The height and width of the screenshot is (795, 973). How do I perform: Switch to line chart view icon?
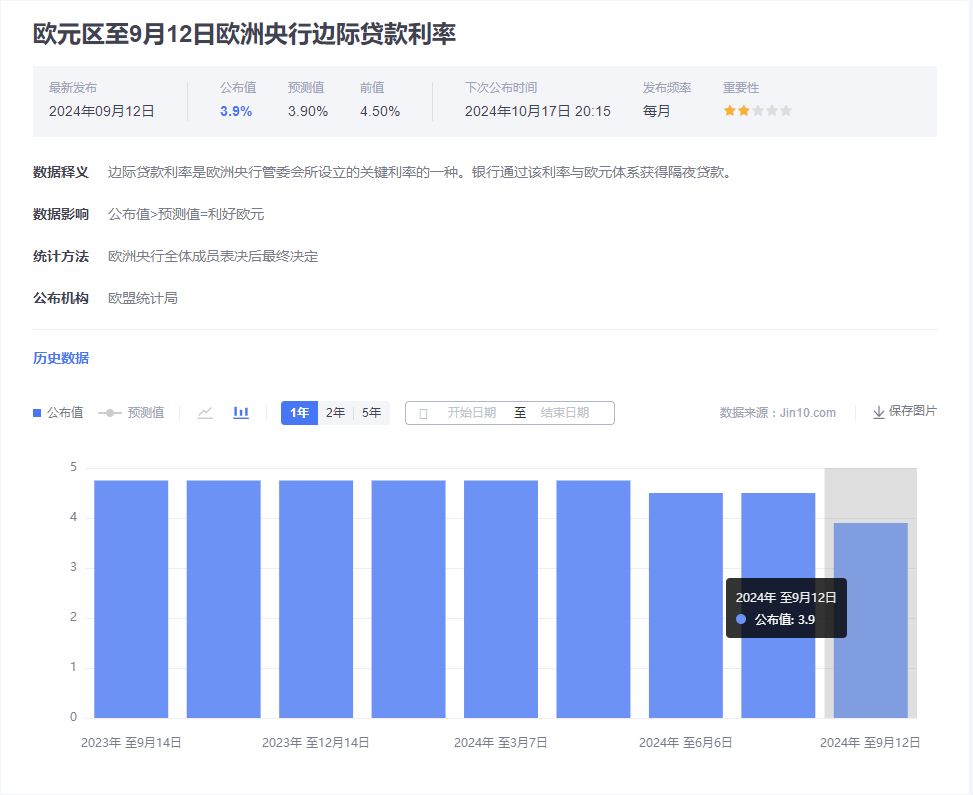tap(205, 412)
